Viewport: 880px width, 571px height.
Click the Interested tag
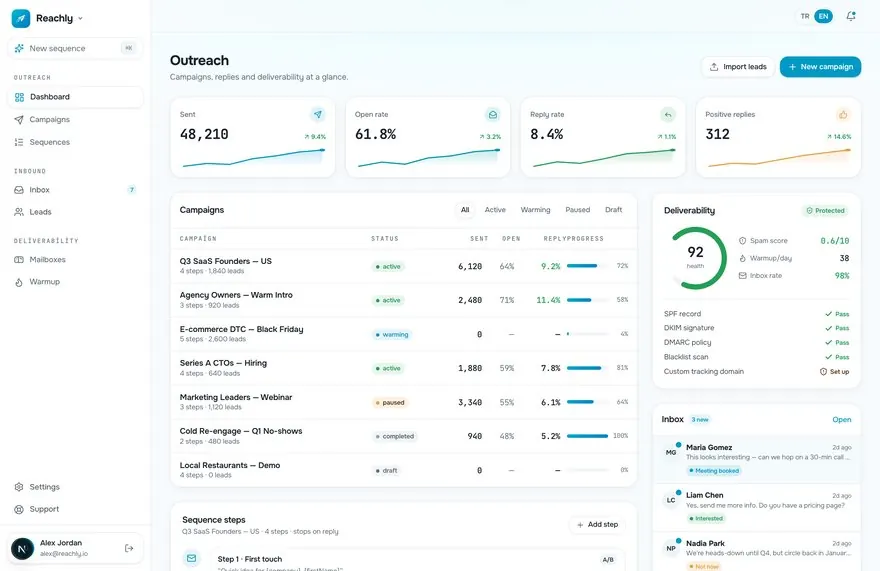[x=706, y=519]
